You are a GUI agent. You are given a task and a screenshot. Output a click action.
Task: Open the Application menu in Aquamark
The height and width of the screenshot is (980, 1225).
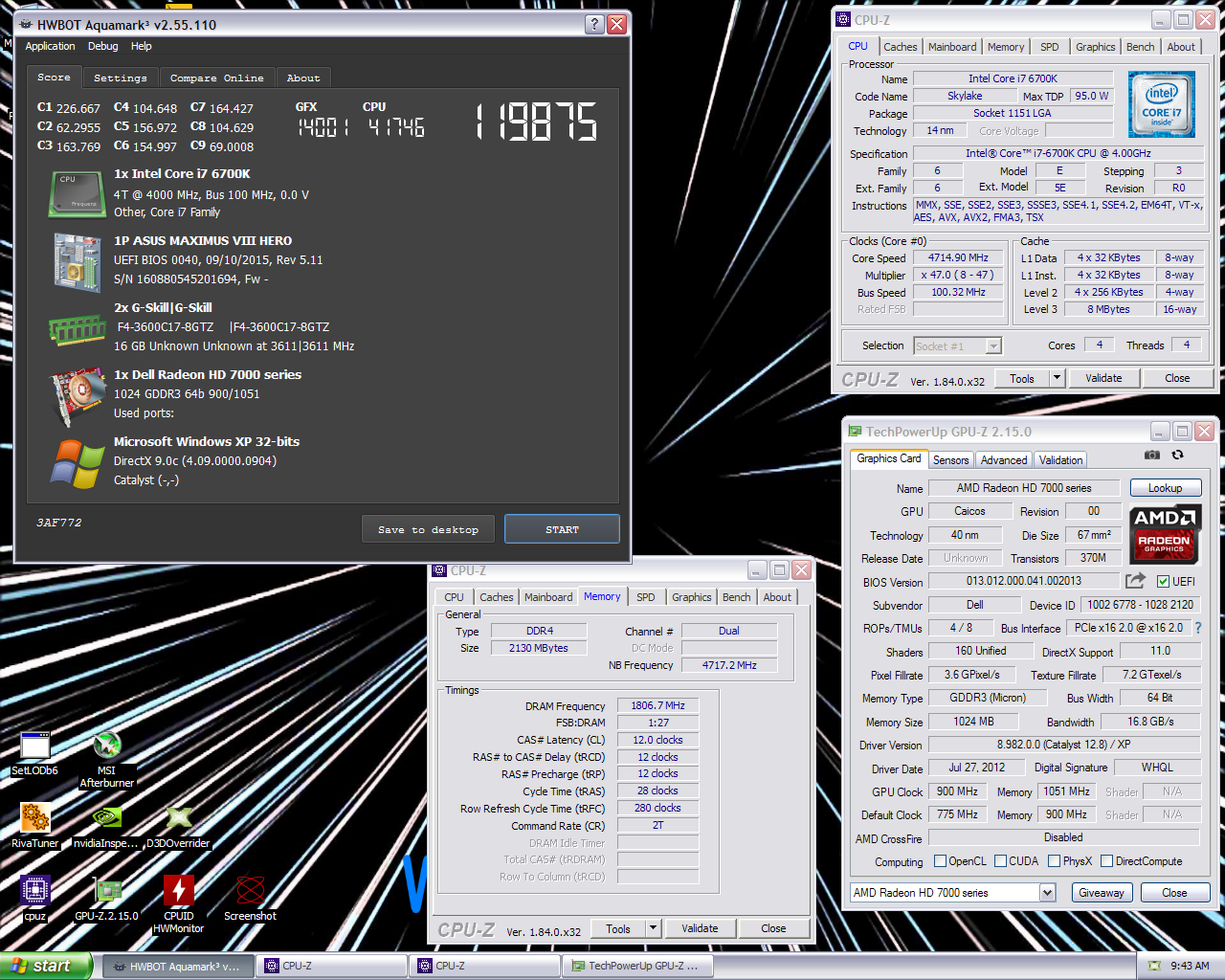coord(50,46)
